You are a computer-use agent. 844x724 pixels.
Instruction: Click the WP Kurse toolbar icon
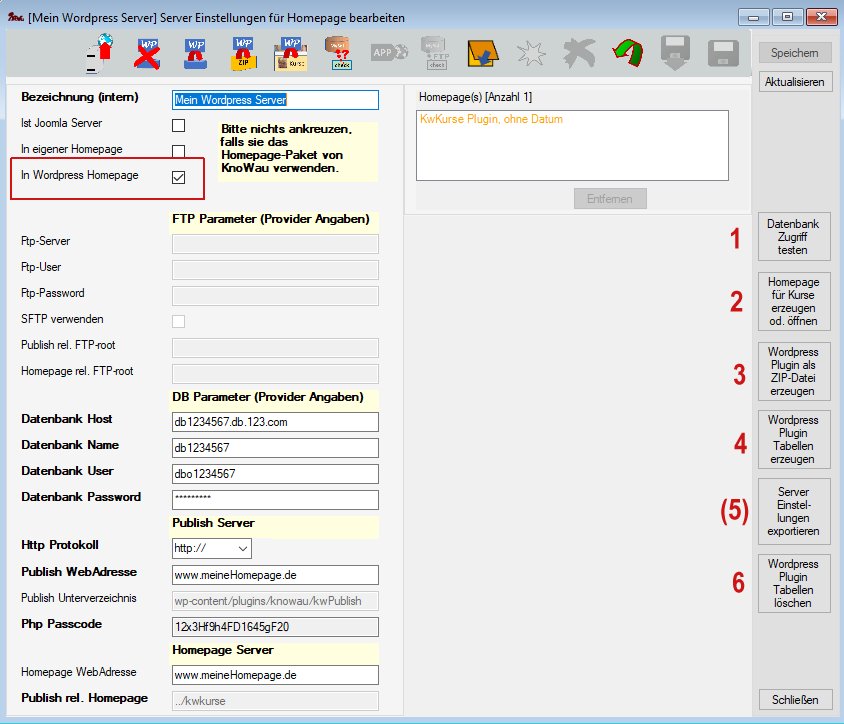[x=291, y=53]
